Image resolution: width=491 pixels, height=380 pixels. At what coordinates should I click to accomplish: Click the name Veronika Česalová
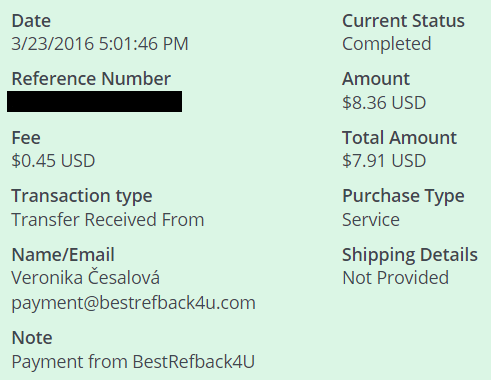tap(86, 277)
